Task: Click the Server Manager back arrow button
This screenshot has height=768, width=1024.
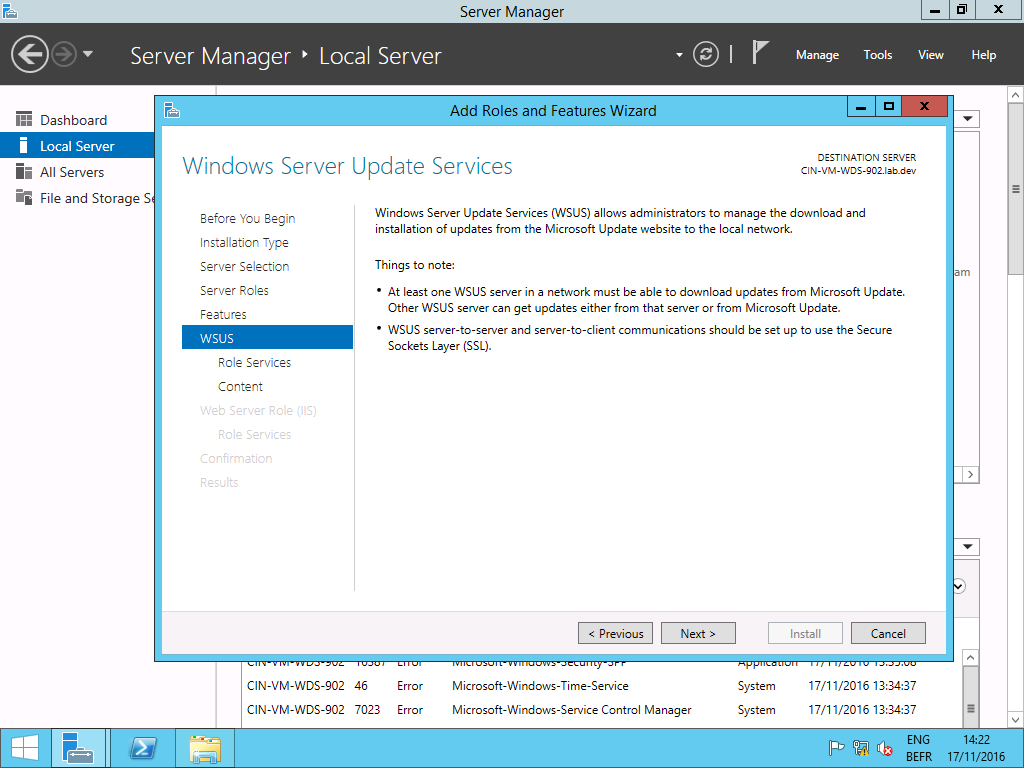Action: pos(29,54)
